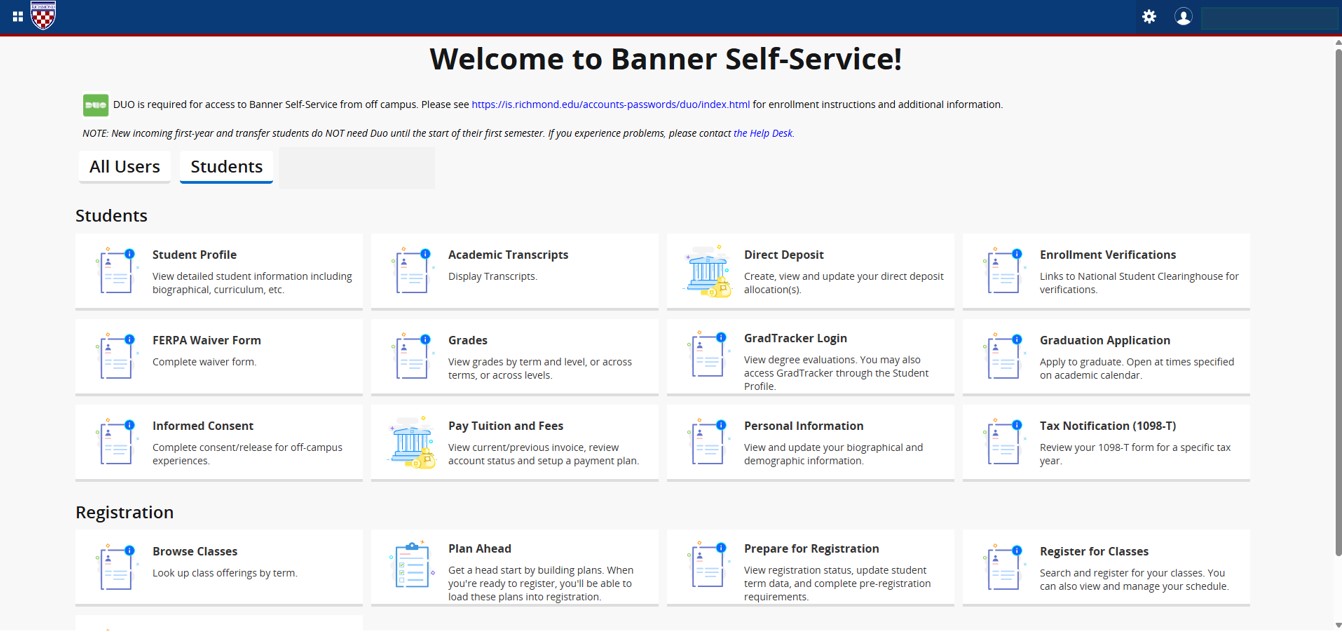Click the green DUO logo icon
The height and width of the screenshot is (632, 1342).
coord(95,105)
